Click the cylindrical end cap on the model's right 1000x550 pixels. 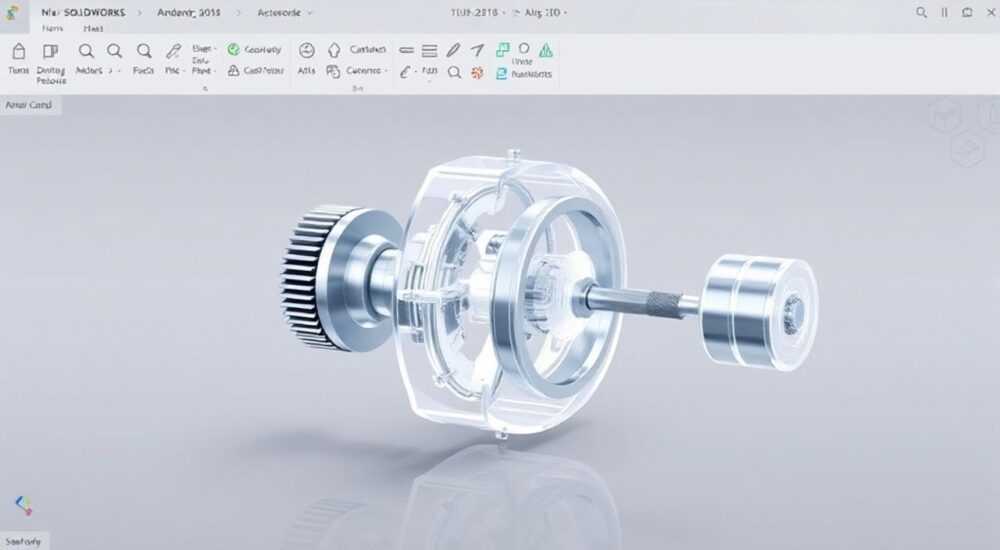click(x=759, y=311)
